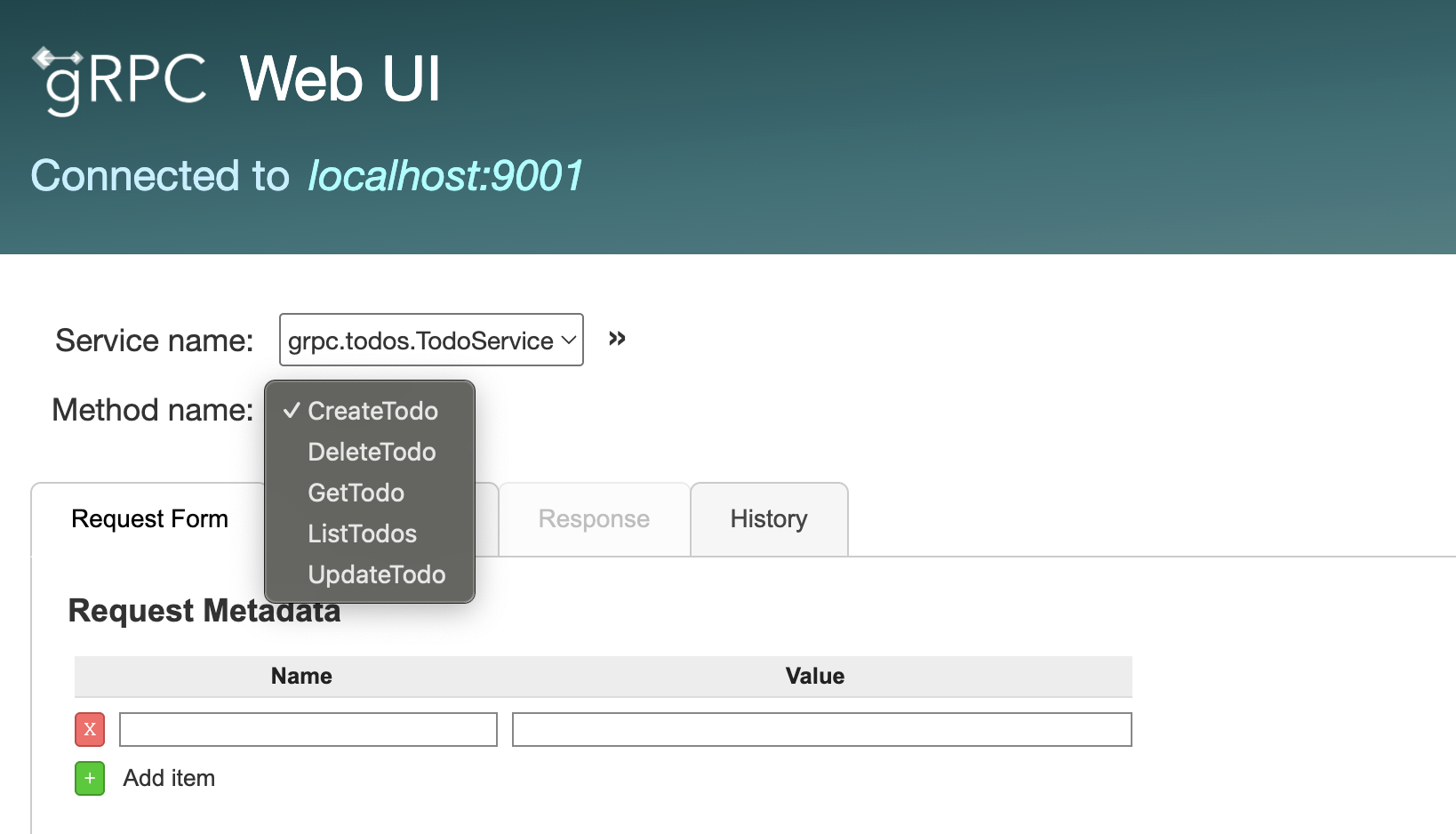The image size is (1456, 834).
Task: Switch to the Response tab
Action: pyautogui.click(x=593, y=518)
